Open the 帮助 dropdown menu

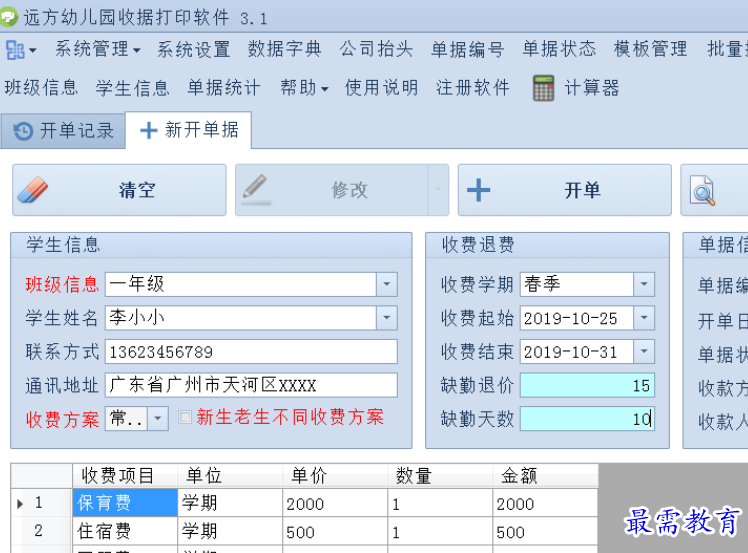click(304, 88)
